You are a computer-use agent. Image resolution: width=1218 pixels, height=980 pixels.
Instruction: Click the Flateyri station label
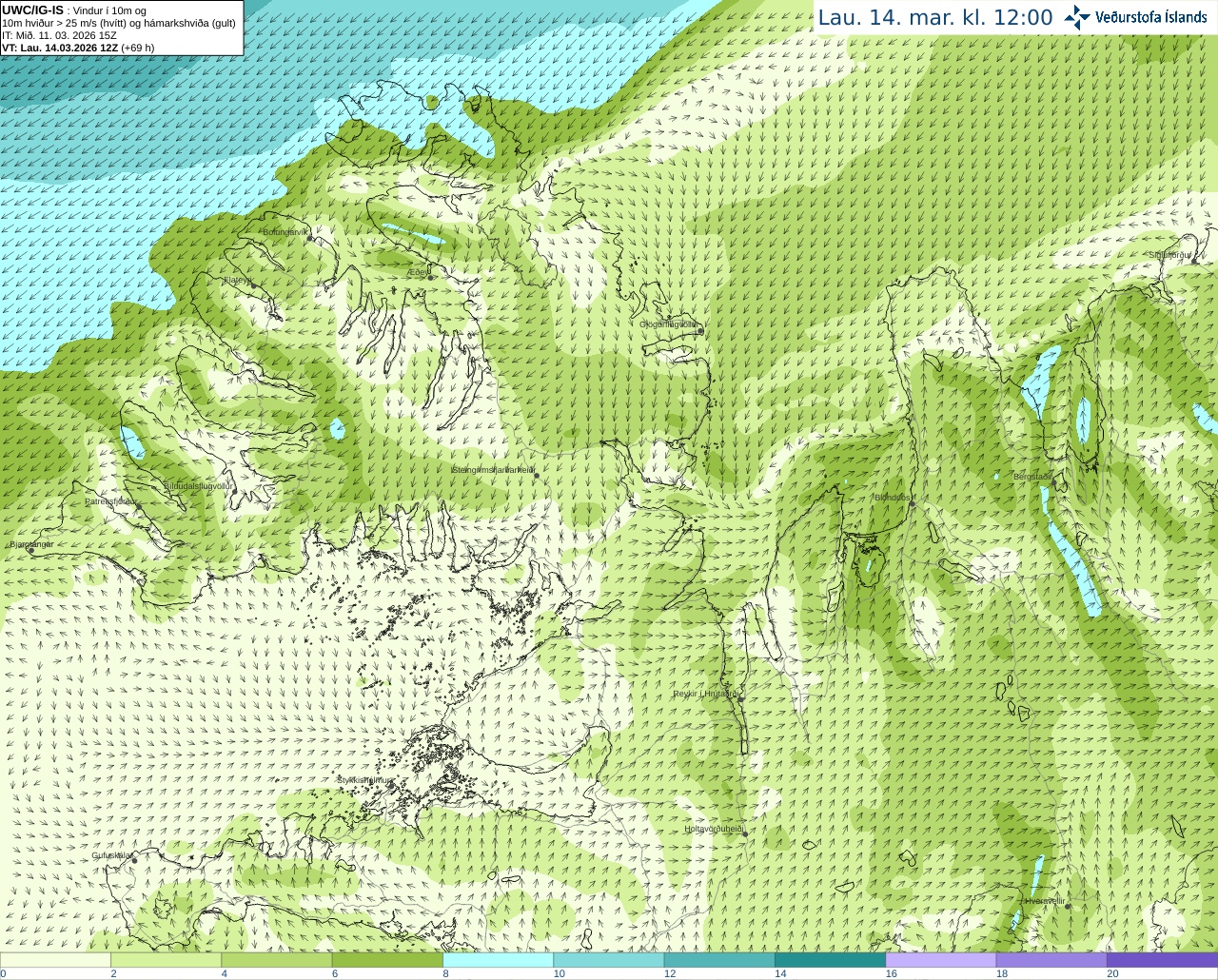pyautogui.click(x=237, y=280)
